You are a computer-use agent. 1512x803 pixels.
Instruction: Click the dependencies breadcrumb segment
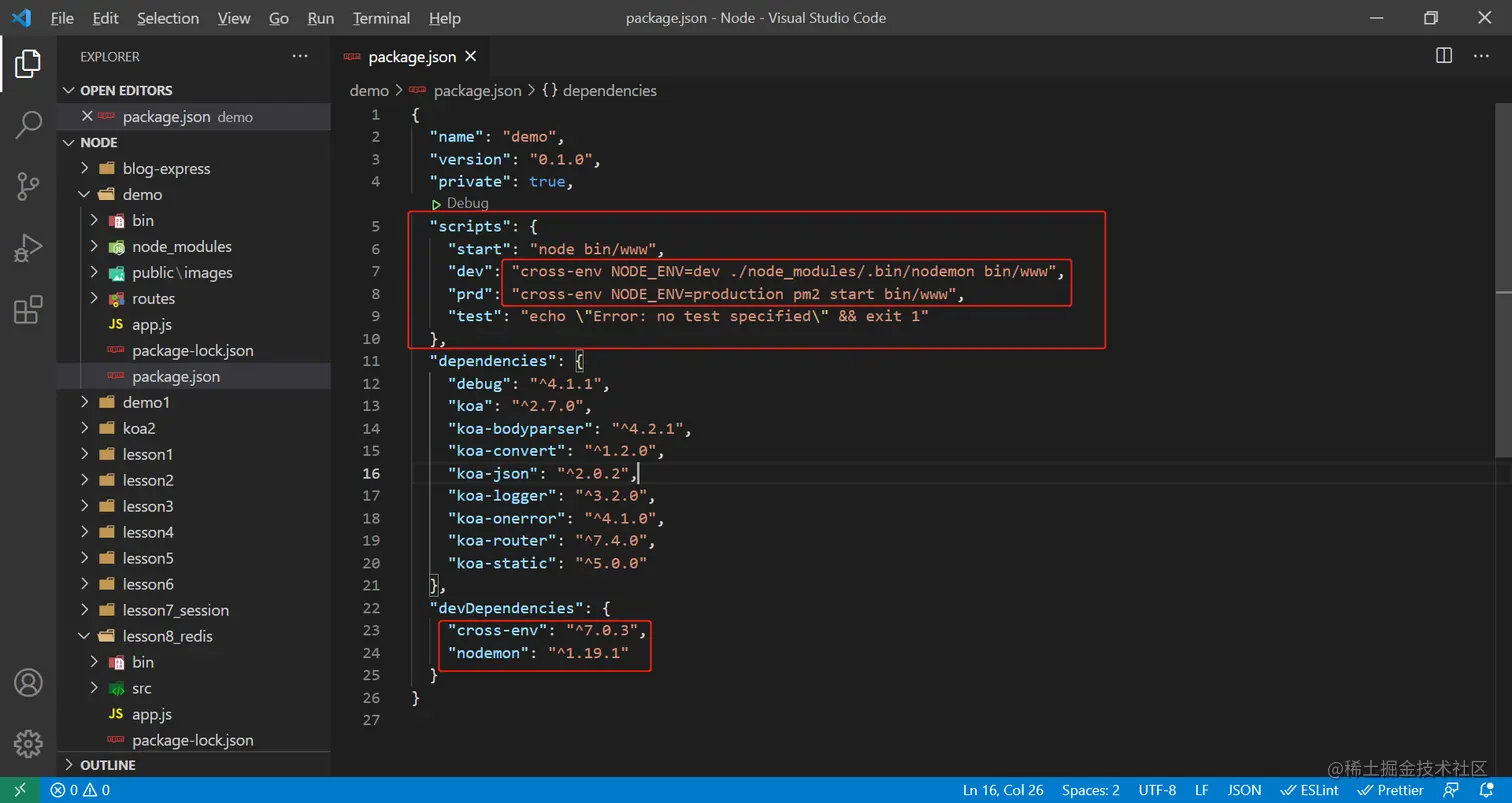point(599,90)
